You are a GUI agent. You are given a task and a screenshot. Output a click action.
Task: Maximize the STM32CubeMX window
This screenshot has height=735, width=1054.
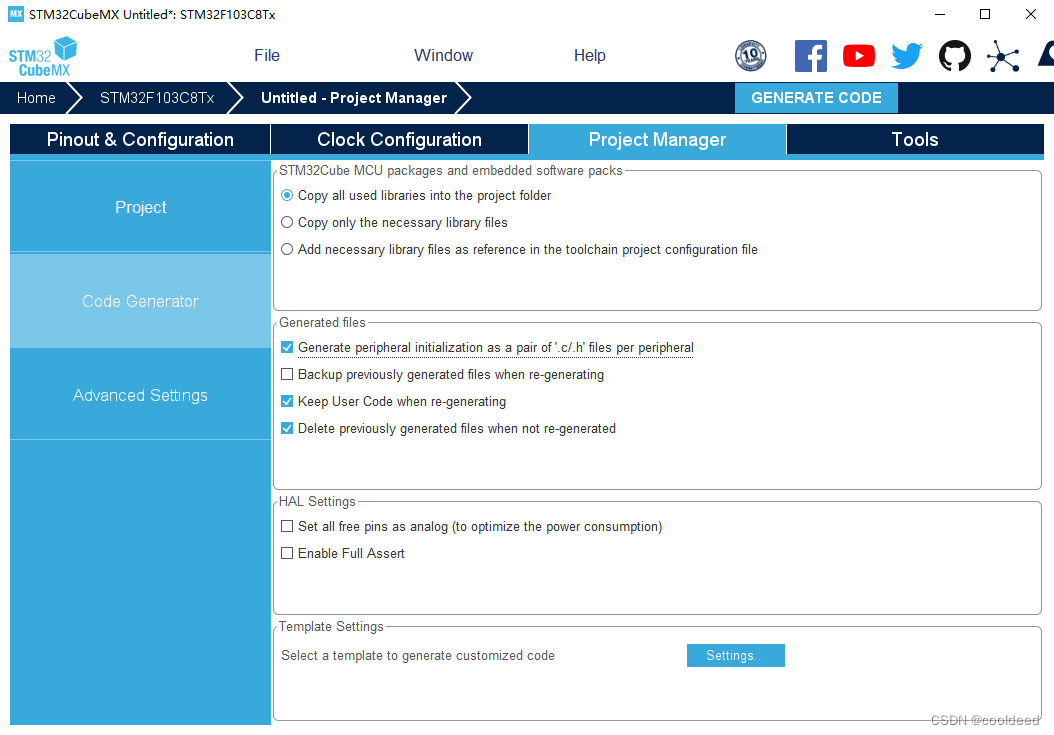tap(985, 14)
